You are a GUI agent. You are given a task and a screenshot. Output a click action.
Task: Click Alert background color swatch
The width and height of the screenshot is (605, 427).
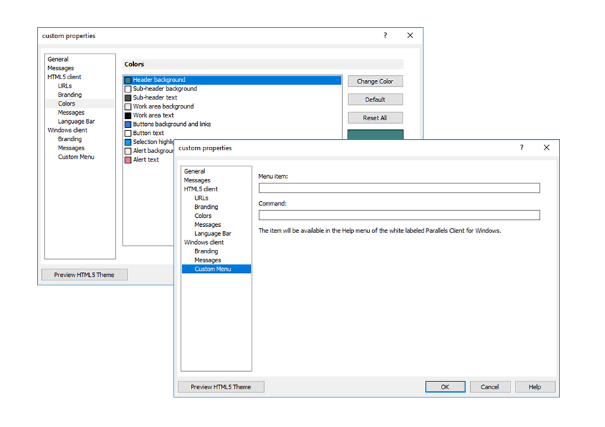[x=128, y=151]
